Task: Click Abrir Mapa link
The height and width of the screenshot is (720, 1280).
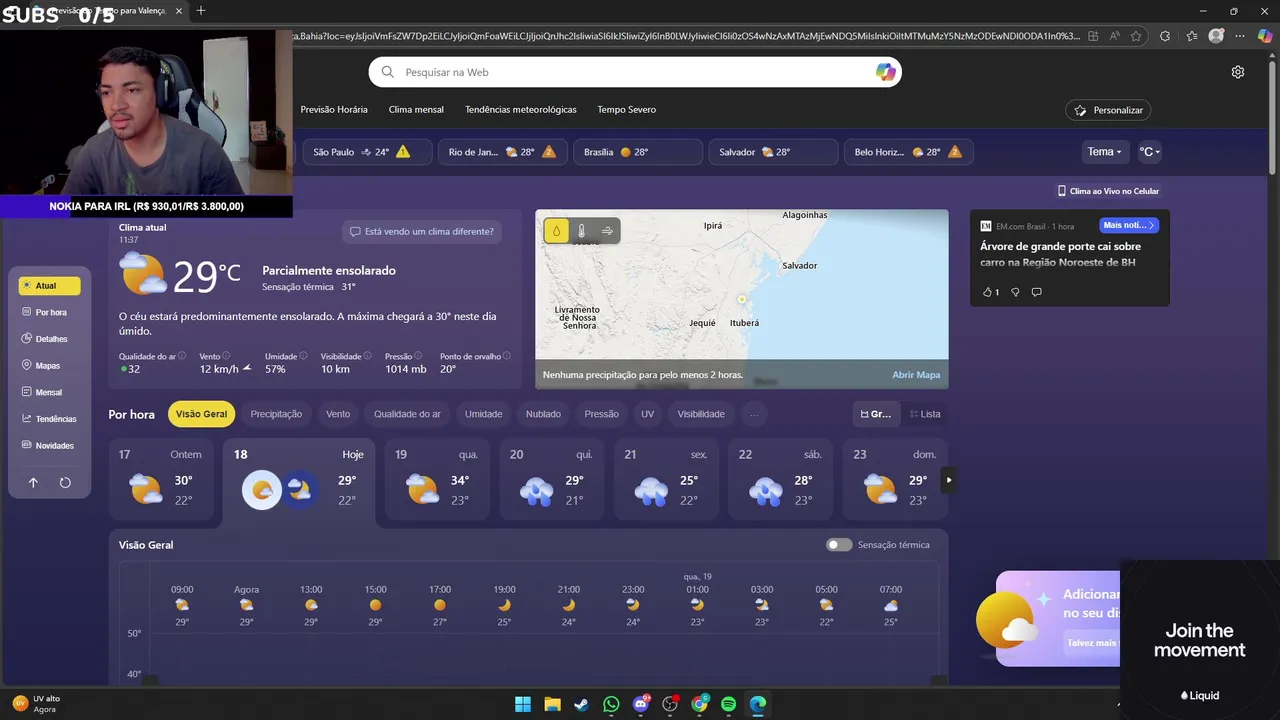Action: (916, 375)
